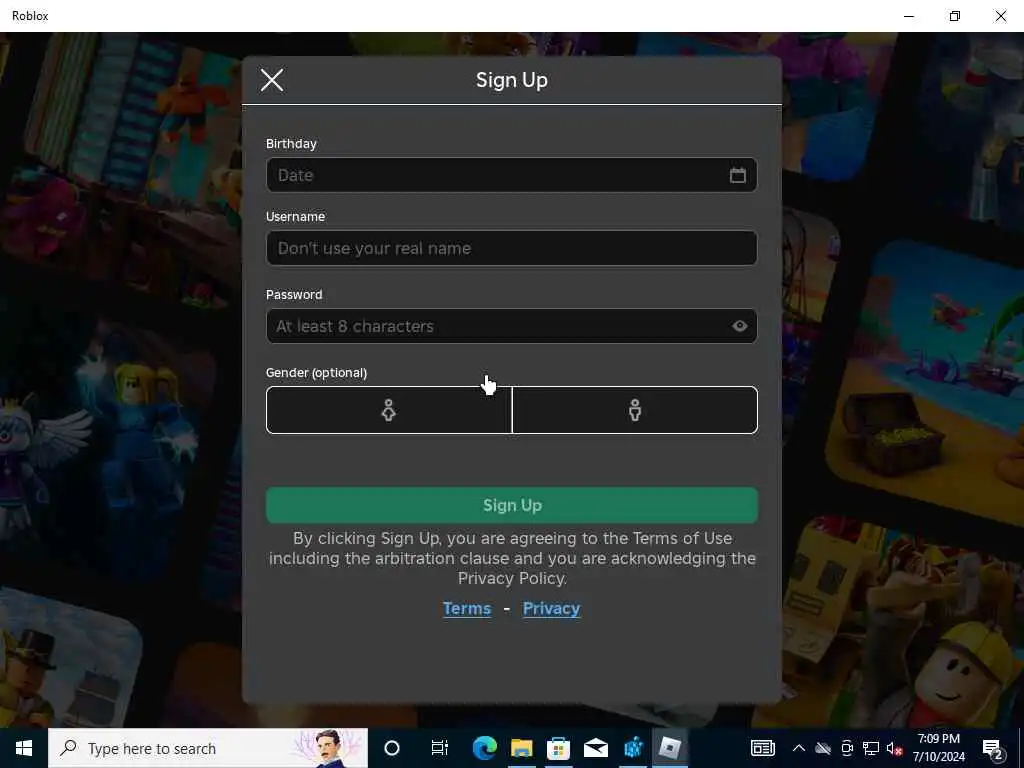Focus the Password input field
The image size is (1024, 768).
(x=511, y=326)
